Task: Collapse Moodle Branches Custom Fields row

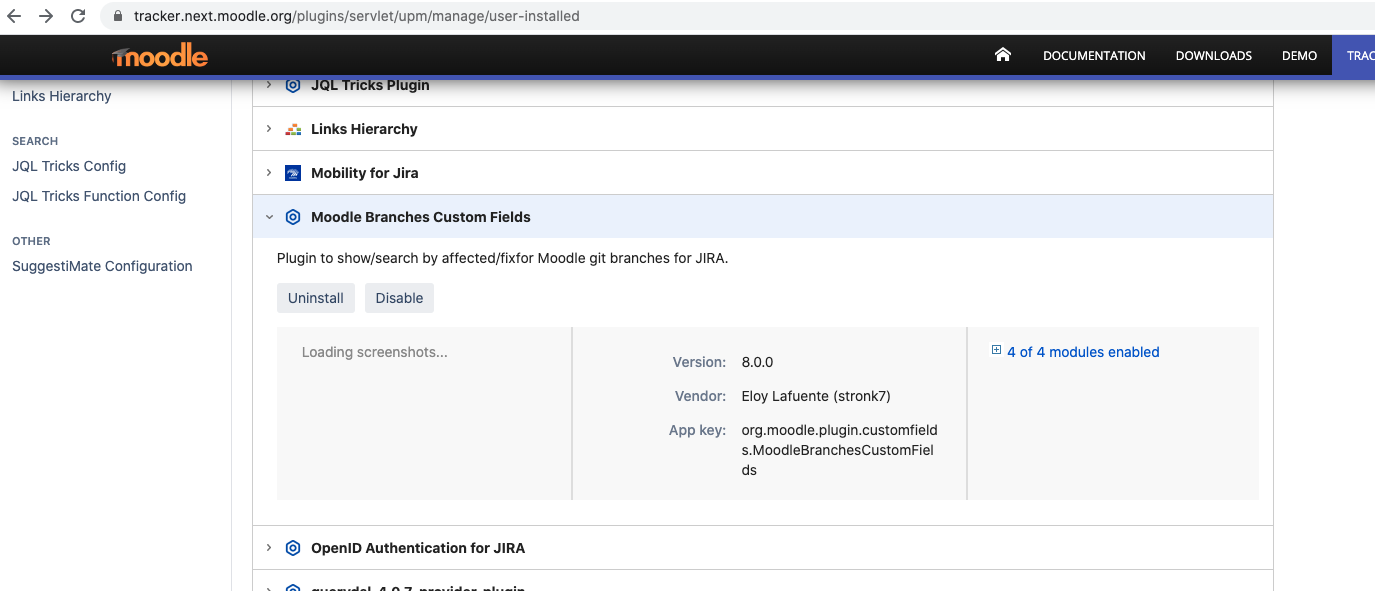Action: pos(269,216)
